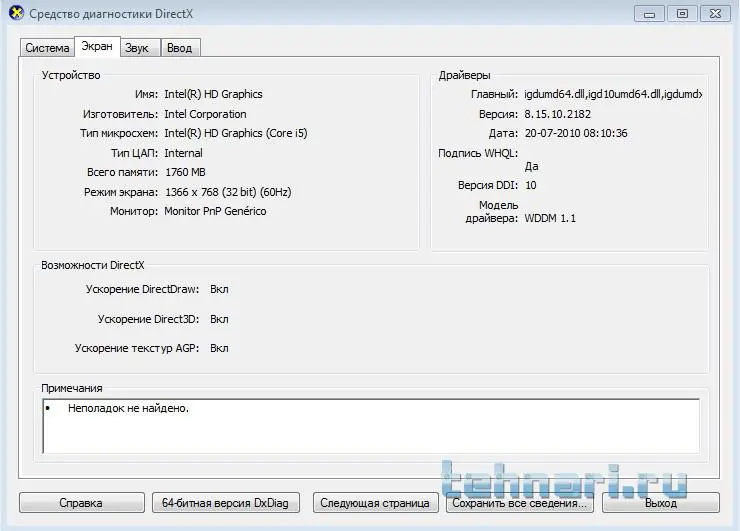The height and width of the screenshot is (531, 740).
Task: Click the Режим экрана label
Action: [x=121, y=192]
